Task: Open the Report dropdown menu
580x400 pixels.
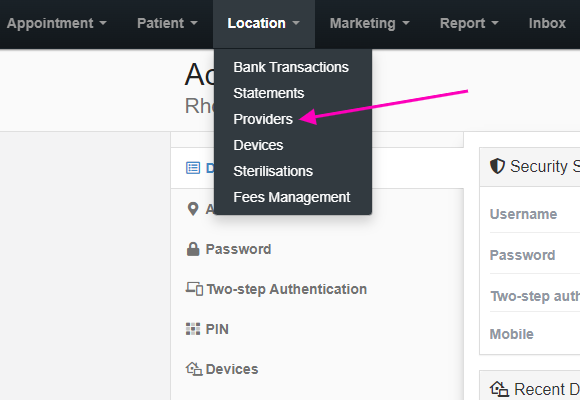Action: [469, 23]
